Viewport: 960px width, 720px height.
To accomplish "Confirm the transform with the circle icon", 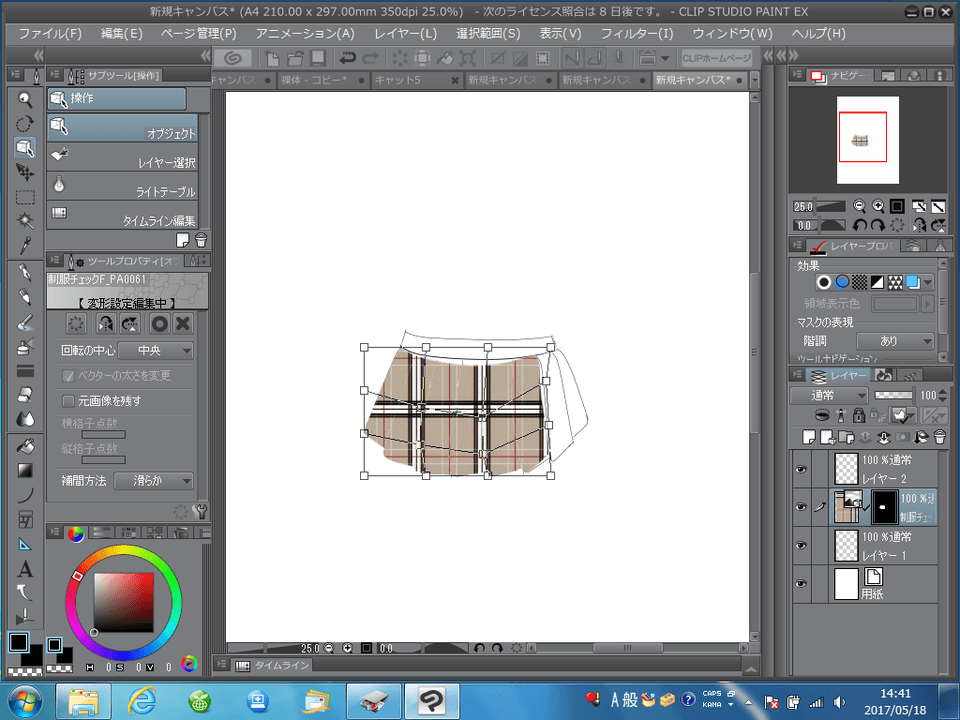I will tap(158, 323).
